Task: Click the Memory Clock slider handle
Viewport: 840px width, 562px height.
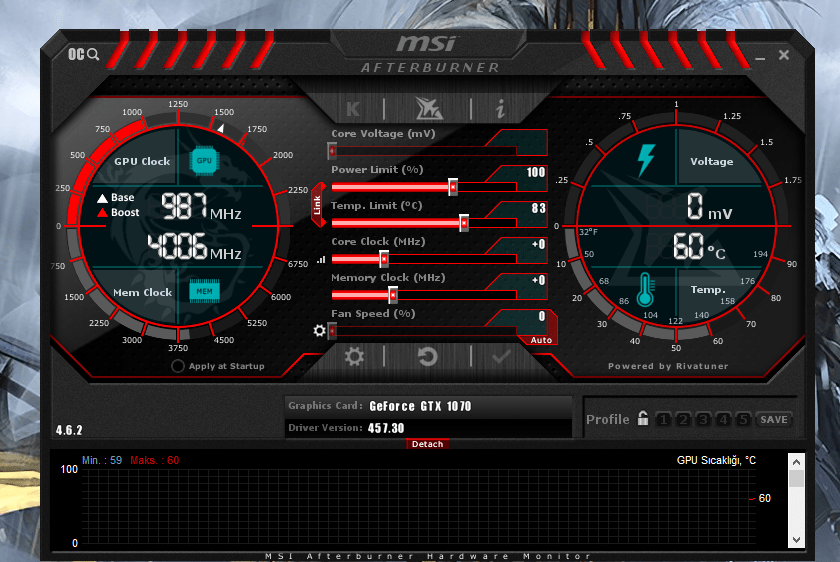Action: coord(393,295)
